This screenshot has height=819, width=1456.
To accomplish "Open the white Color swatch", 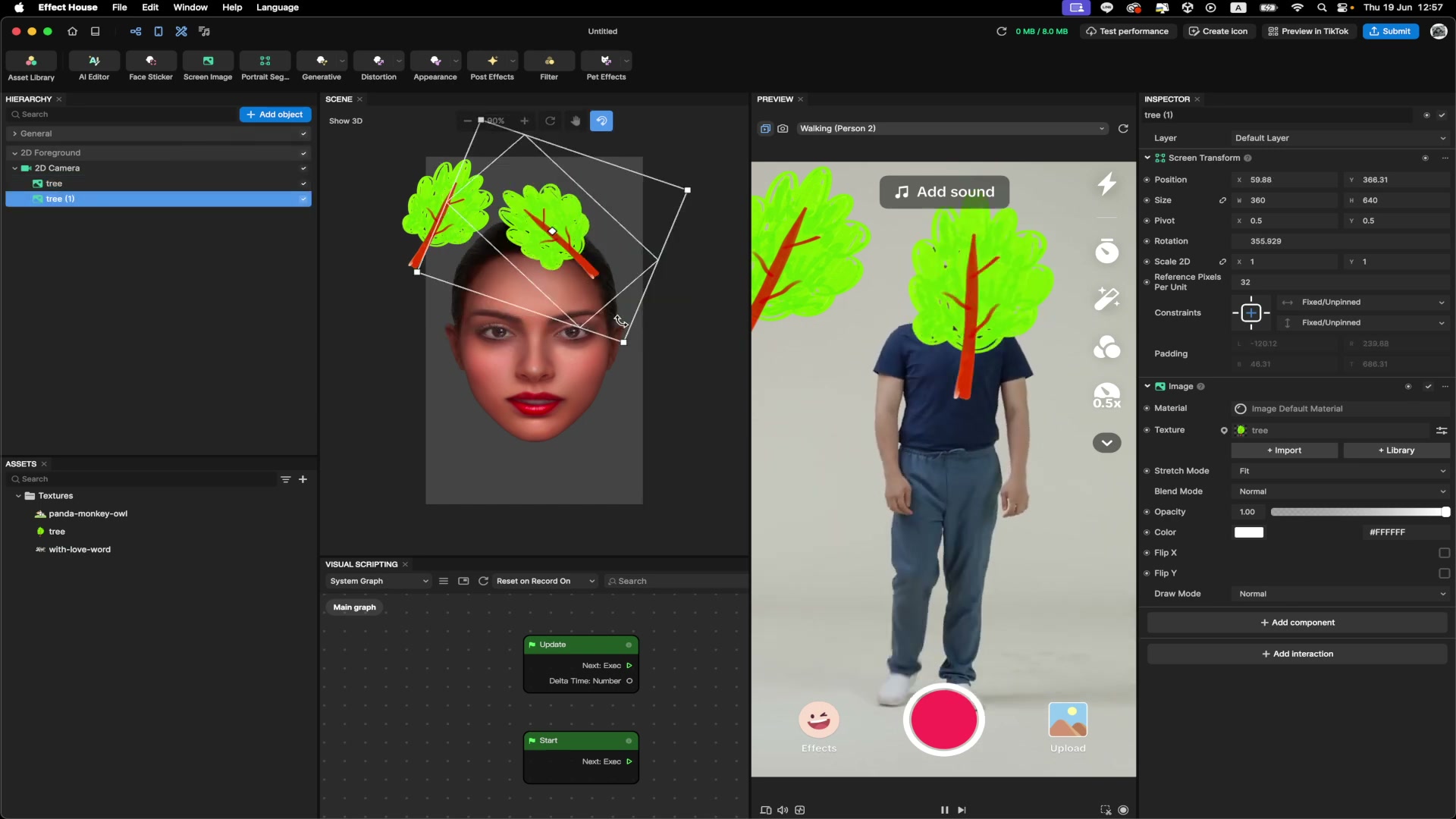I will [1249, 532].
